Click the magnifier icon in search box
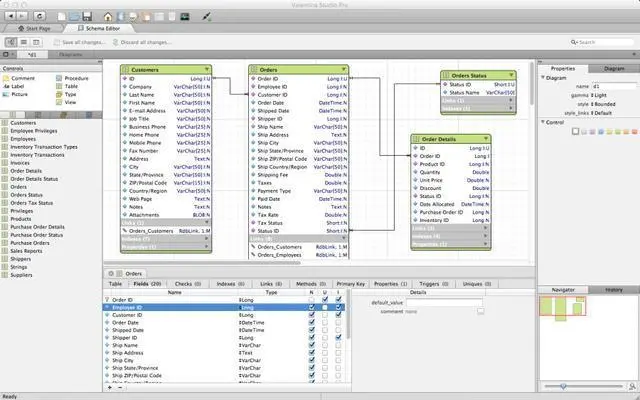Screen dimensions: 640x400 (574, 42)
